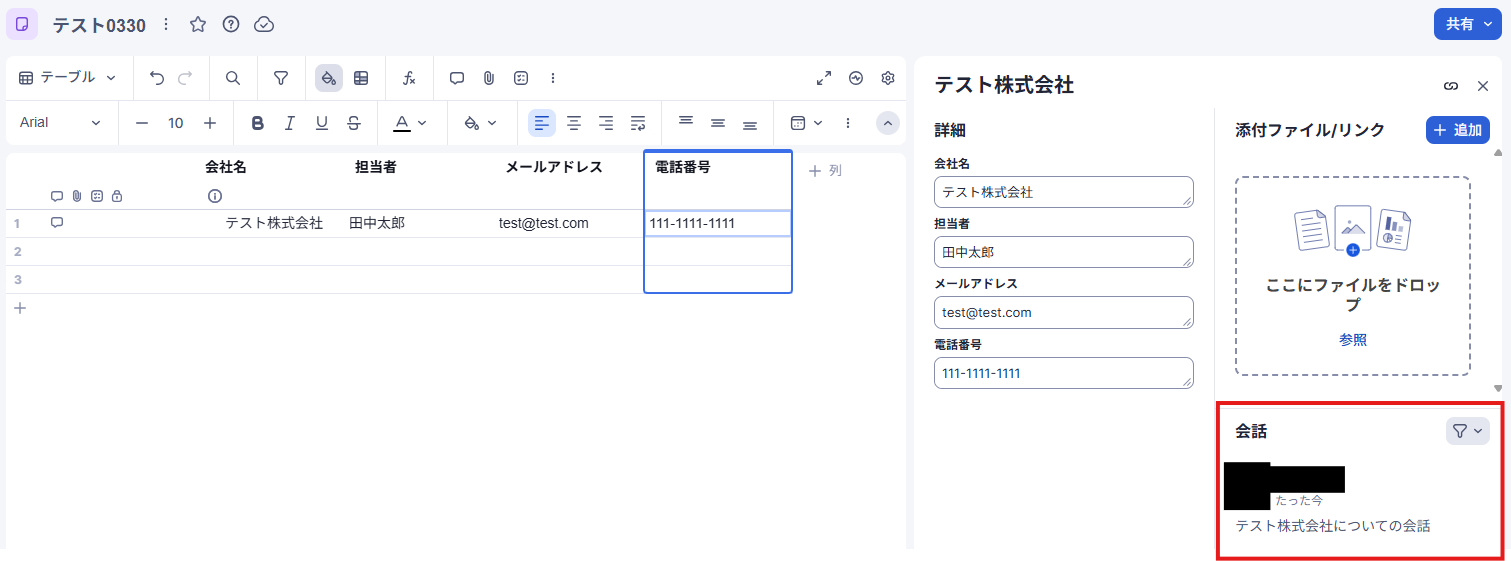
Task: Click the paperclip attachments icon in the toolbar
Action: [489, 78]
